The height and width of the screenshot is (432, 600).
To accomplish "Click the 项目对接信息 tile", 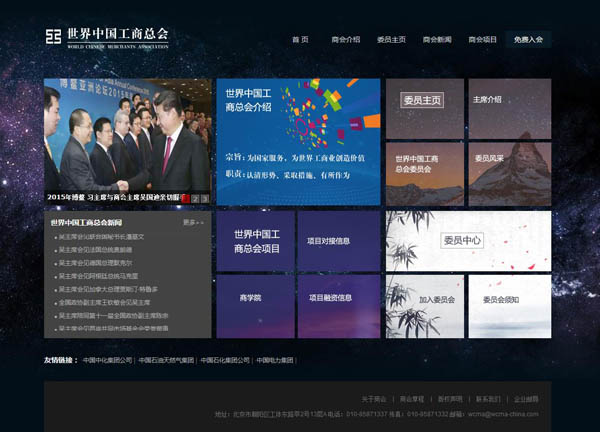I will (x=339, y=241).
